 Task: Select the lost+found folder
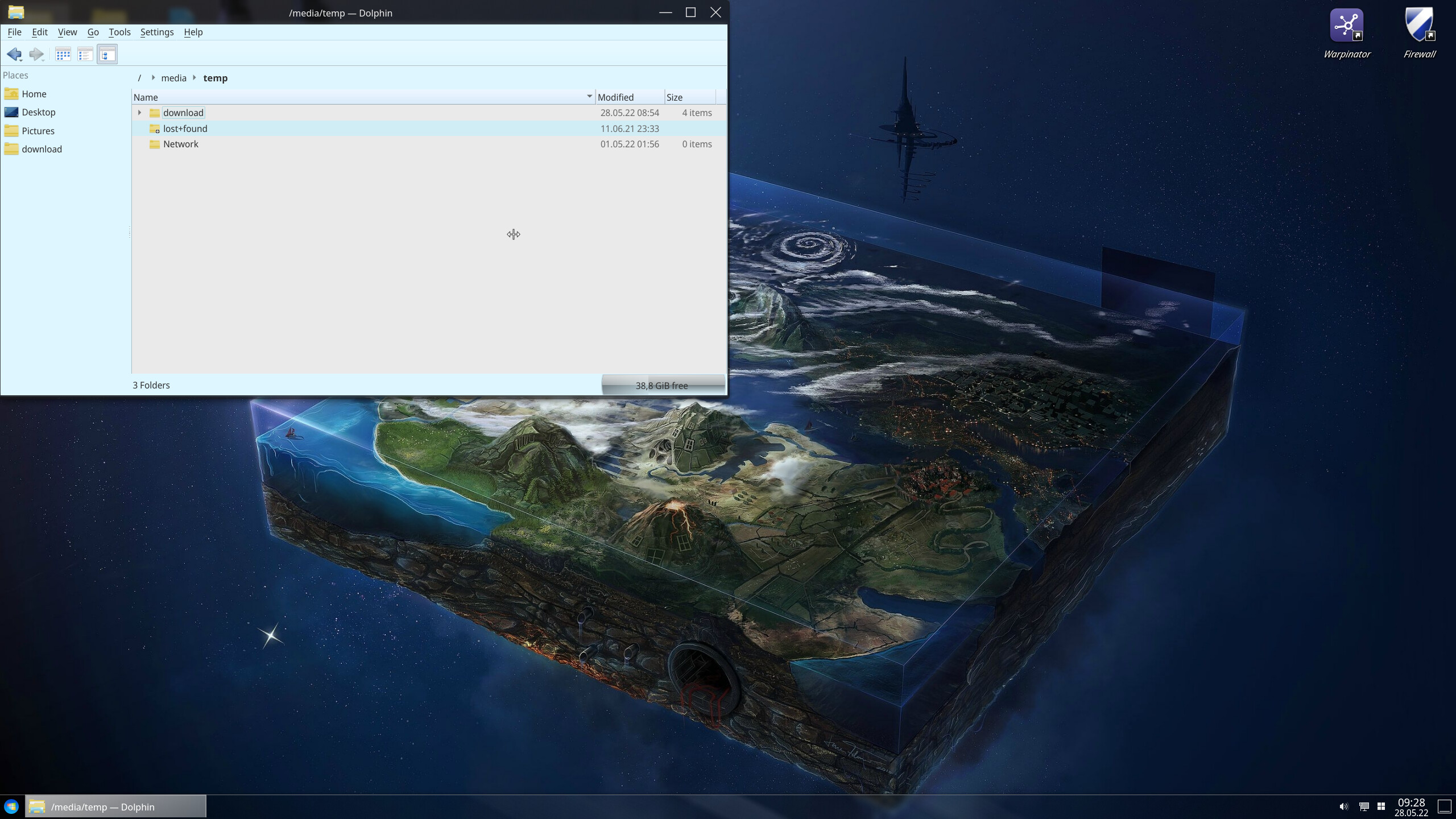[185, 129]
